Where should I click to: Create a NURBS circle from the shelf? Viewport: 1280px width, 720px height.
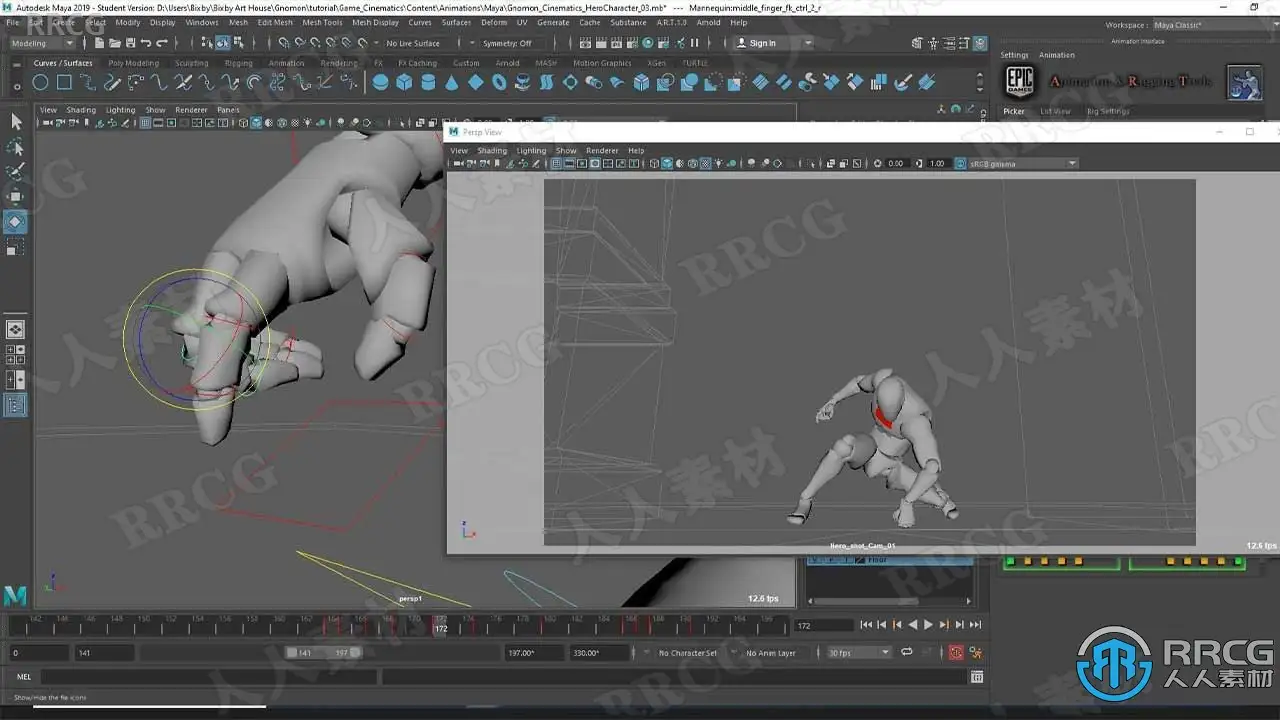tap(42, 83)
